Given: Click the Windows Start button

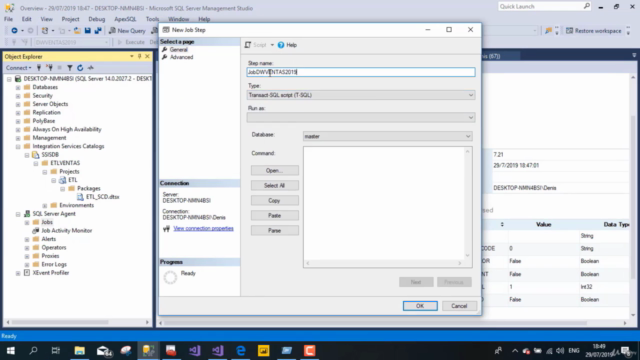Looking at the screenshot, I should 11,351.
